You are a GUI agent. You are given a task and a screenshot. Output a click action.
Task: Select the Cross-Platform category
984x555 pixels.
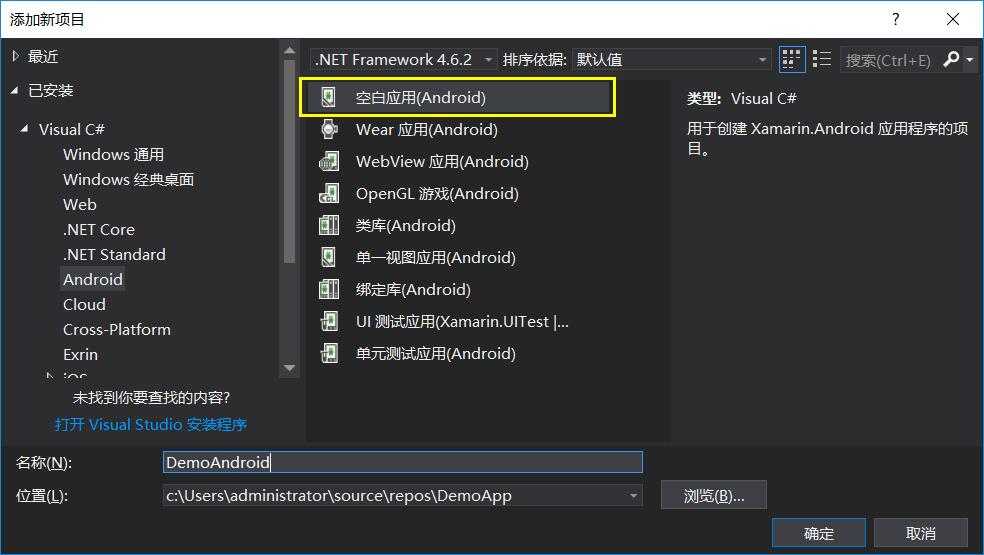(x=117, y=330)
